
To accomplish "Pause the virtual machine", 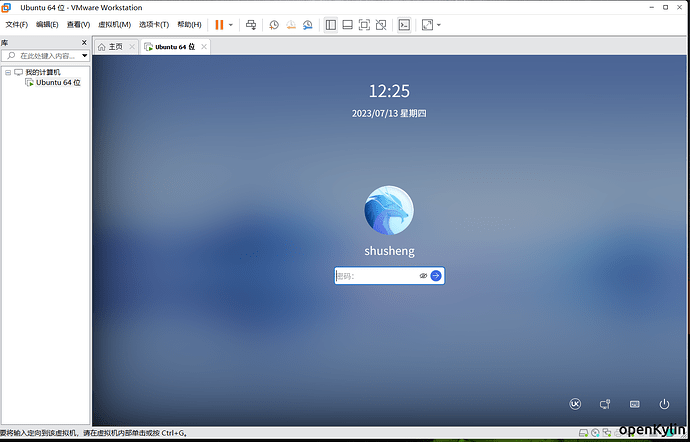I will [x=219, y=24].
